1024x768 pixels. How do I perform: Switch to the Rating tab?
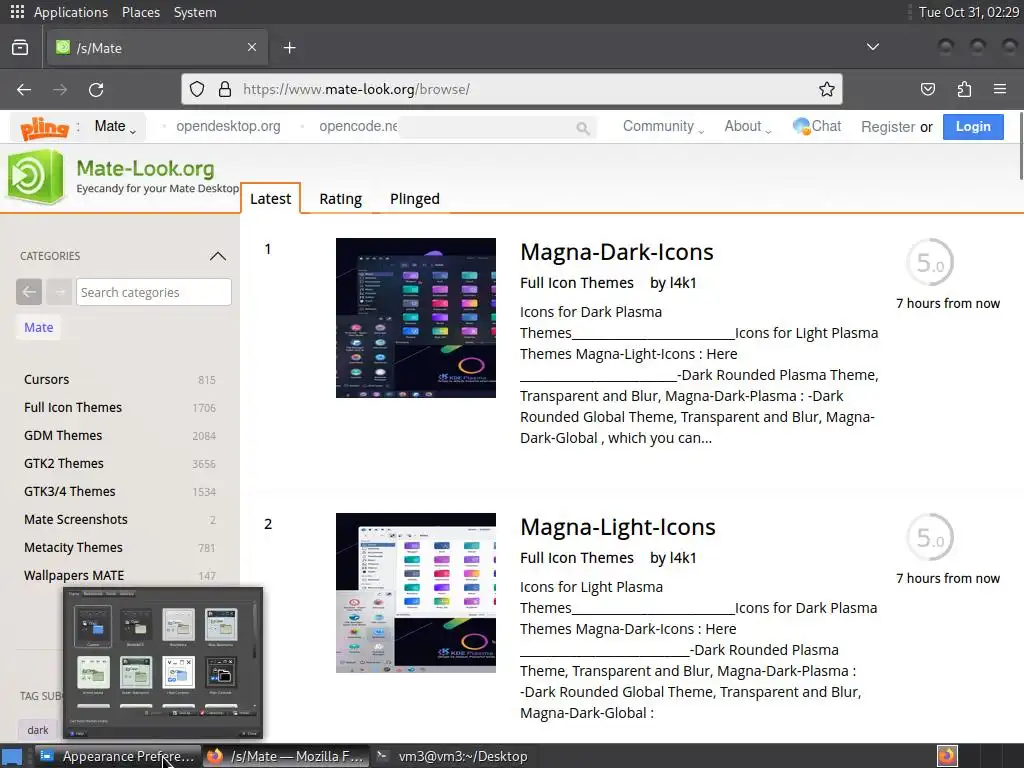coord(340,199)
